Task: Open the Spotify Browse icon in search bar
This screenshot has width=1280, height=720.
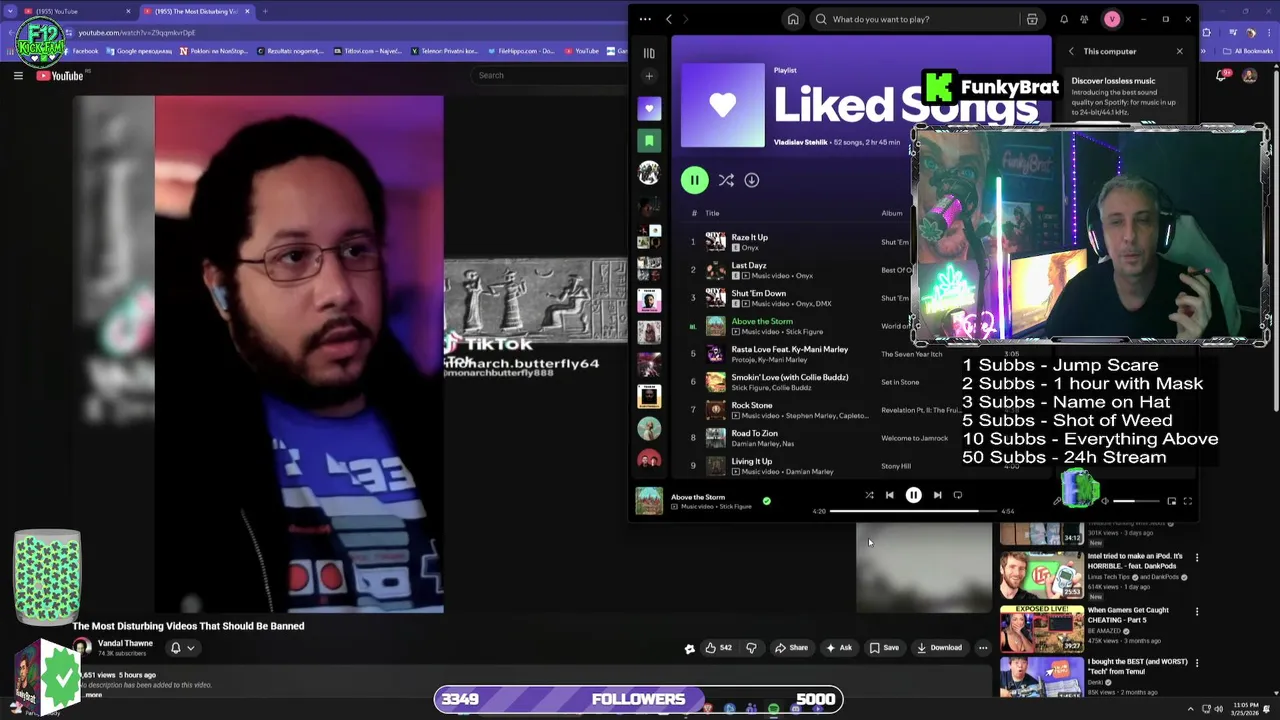Action: 1032,19
